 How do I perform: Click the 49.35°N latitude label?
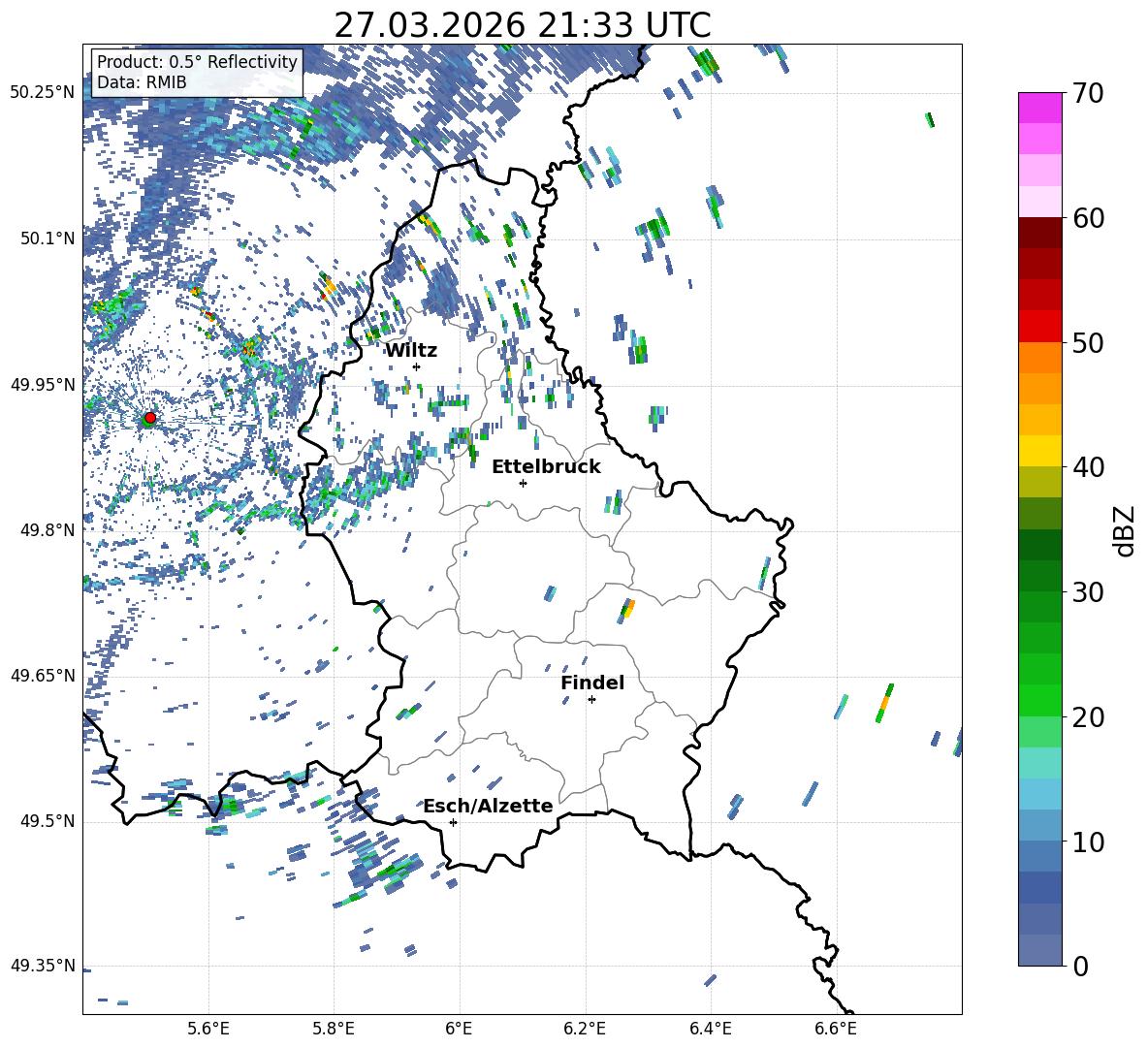coord(42,966)
